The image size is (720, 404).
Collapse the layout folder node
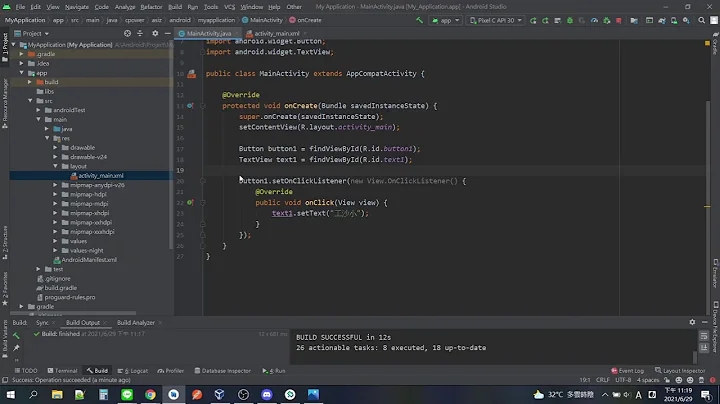(55, 166)
